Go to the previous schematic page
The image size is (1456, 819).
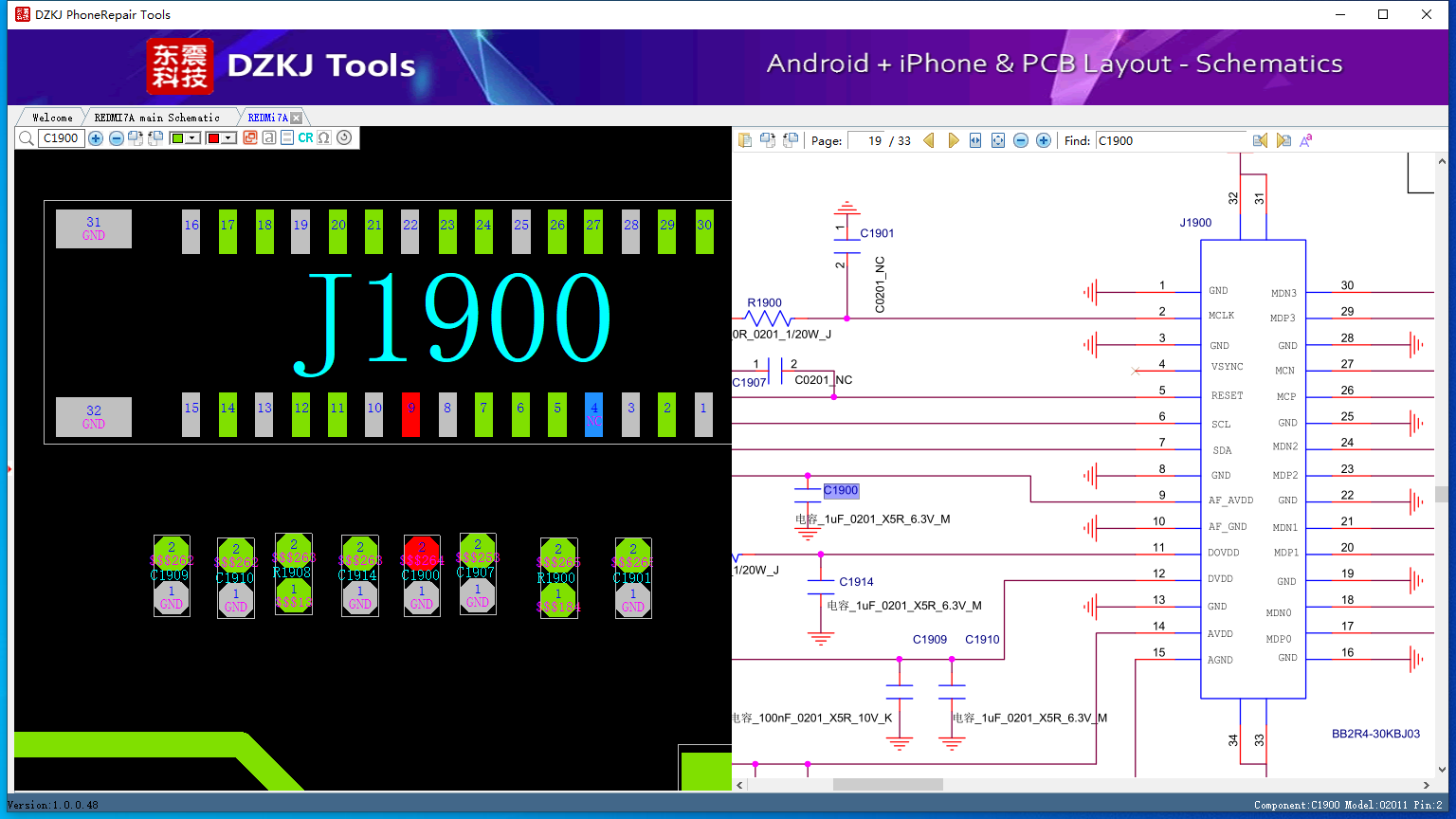[x=929, y=140]
